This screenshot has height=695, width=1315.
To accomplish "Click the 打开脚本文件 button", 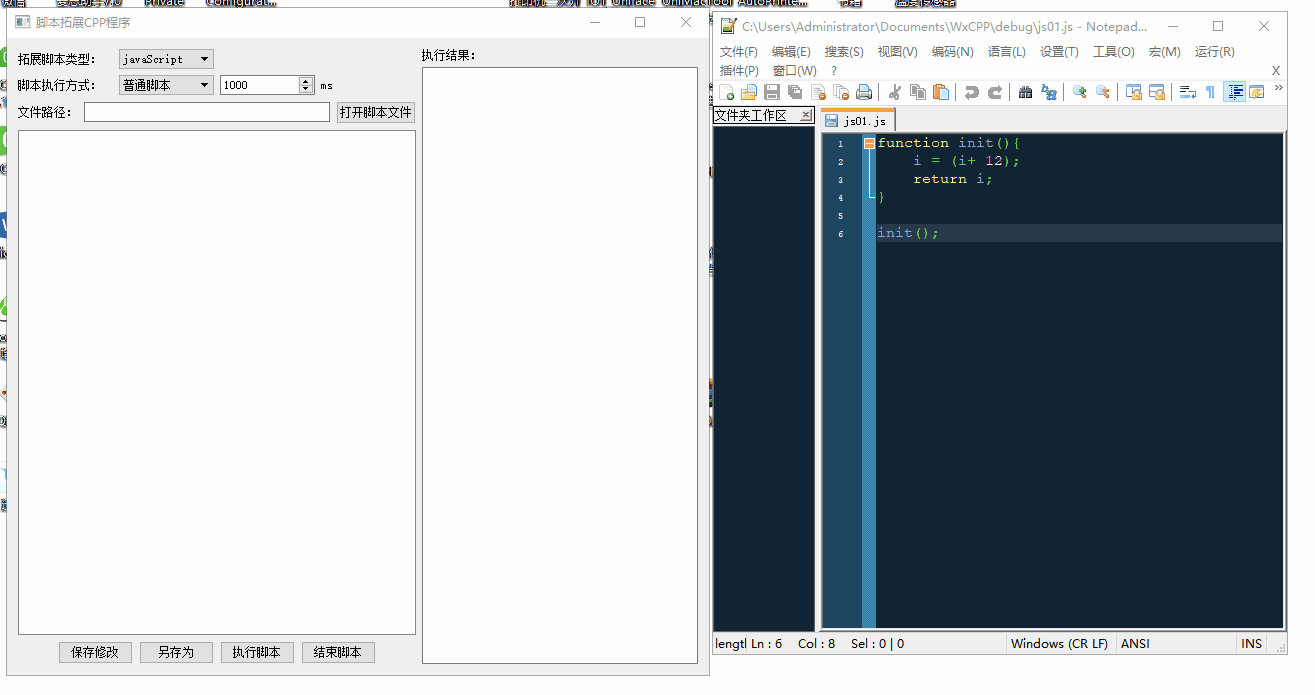I will click(377, 111).
